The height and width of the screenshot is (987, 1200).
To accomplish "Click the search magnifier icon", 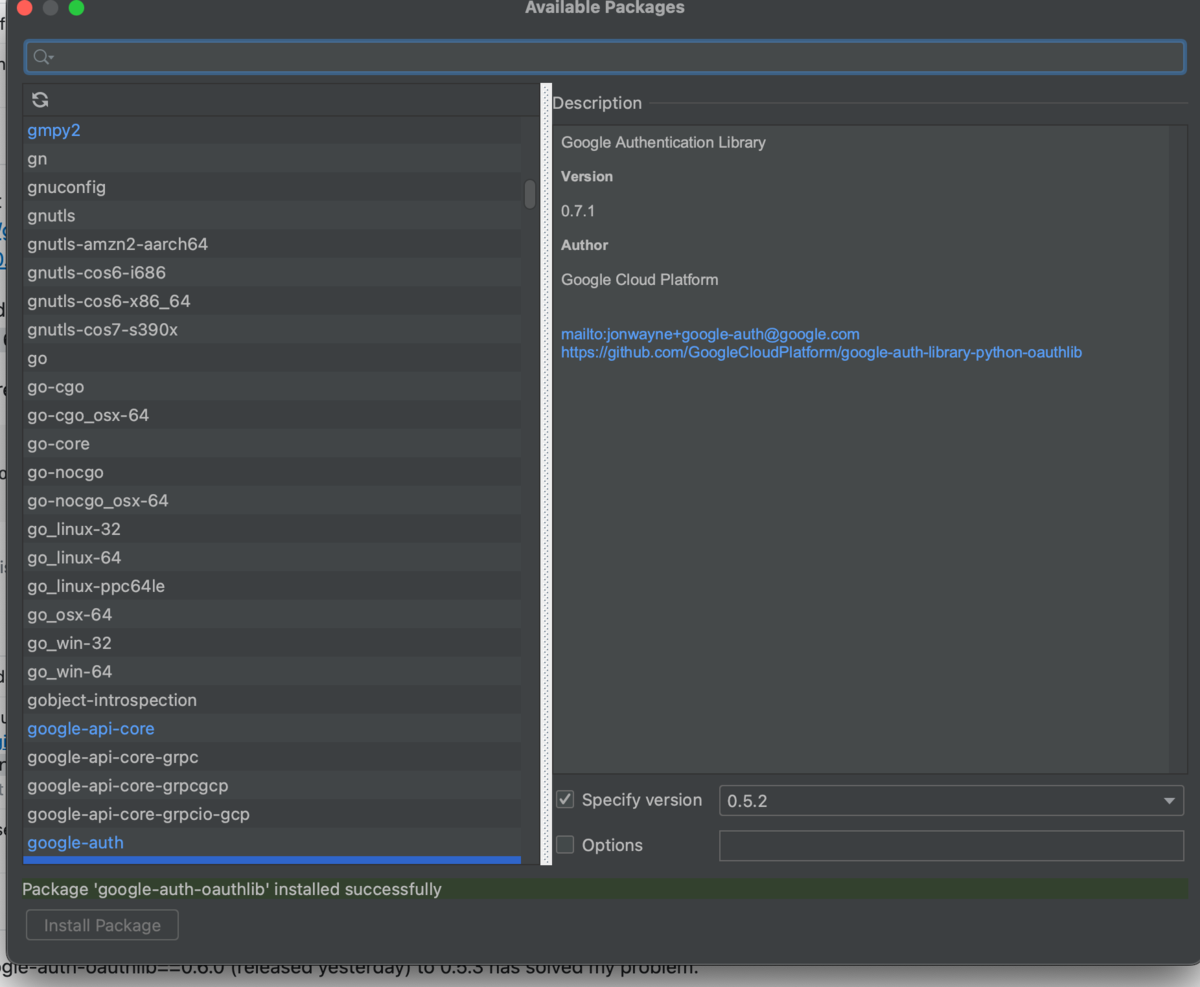I will 42,57.
